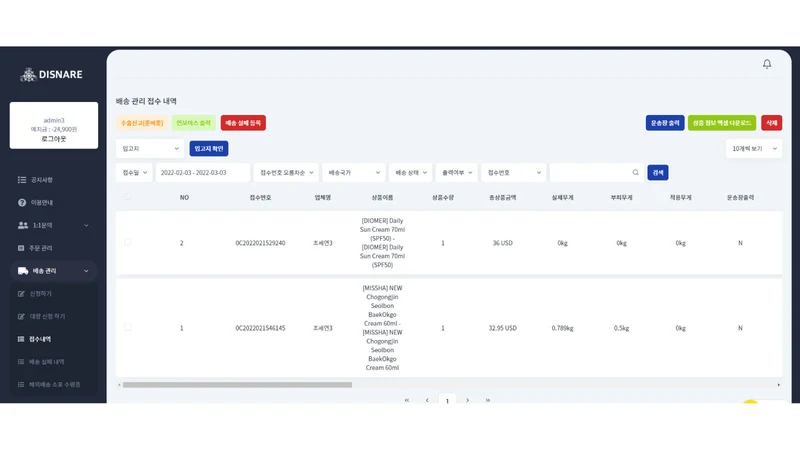Click the 주문 관리 icon in sidebar
Screen dimensions: 800x450
pyautogui.click(x=21, y=248)
